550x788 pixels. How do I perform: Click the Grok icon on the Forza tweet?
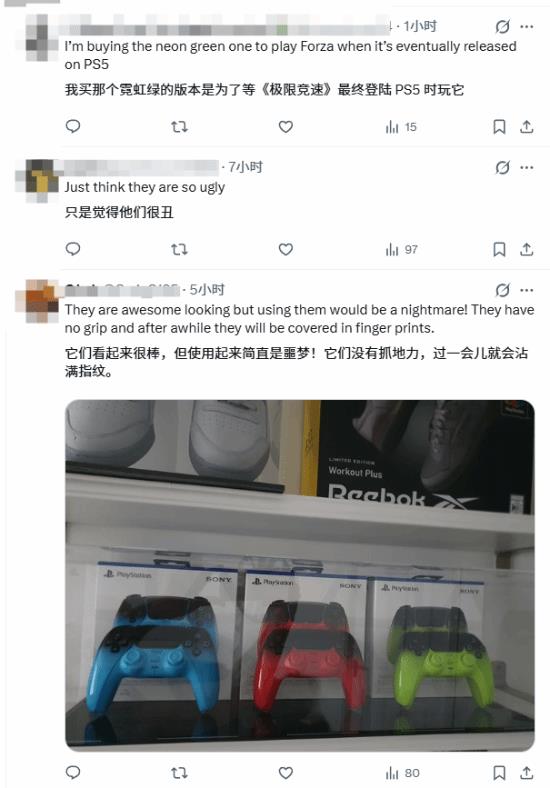tap(502, 27)
